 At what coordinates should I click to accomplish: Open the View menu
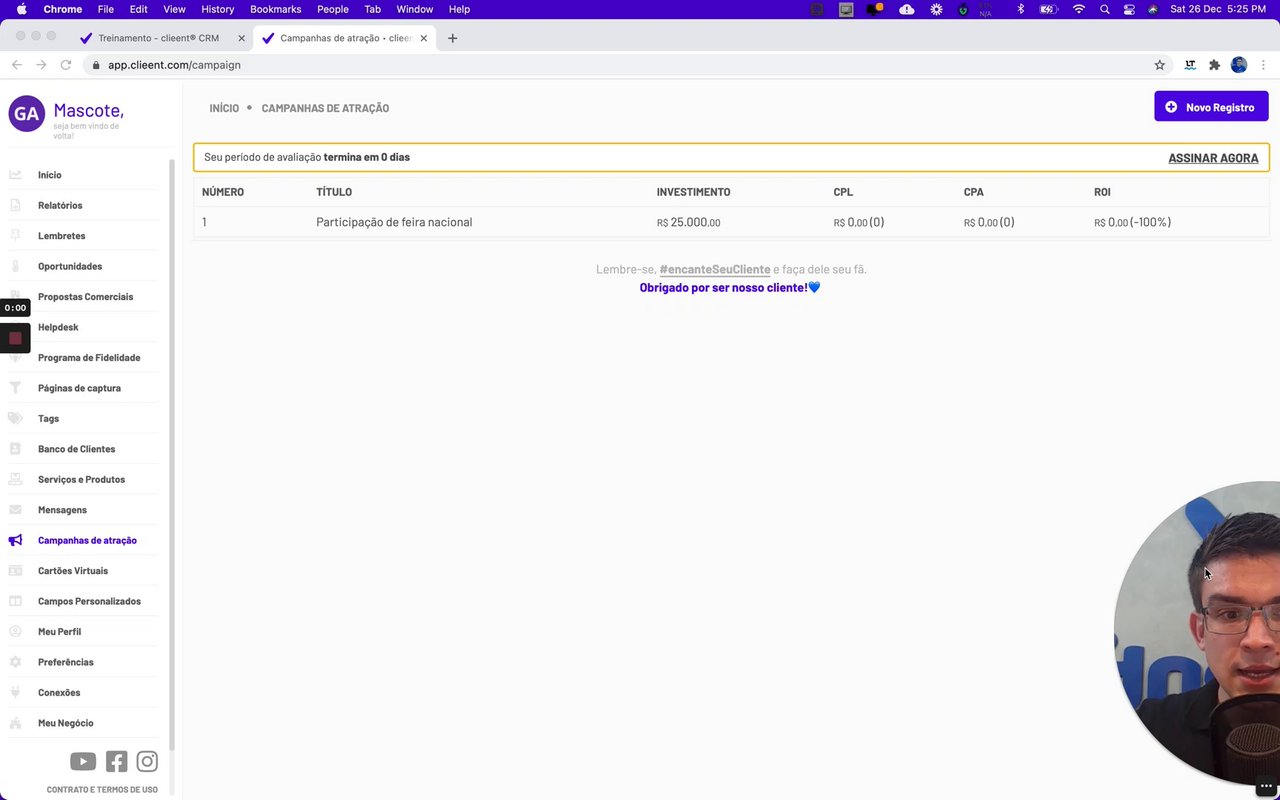point(174,9)
